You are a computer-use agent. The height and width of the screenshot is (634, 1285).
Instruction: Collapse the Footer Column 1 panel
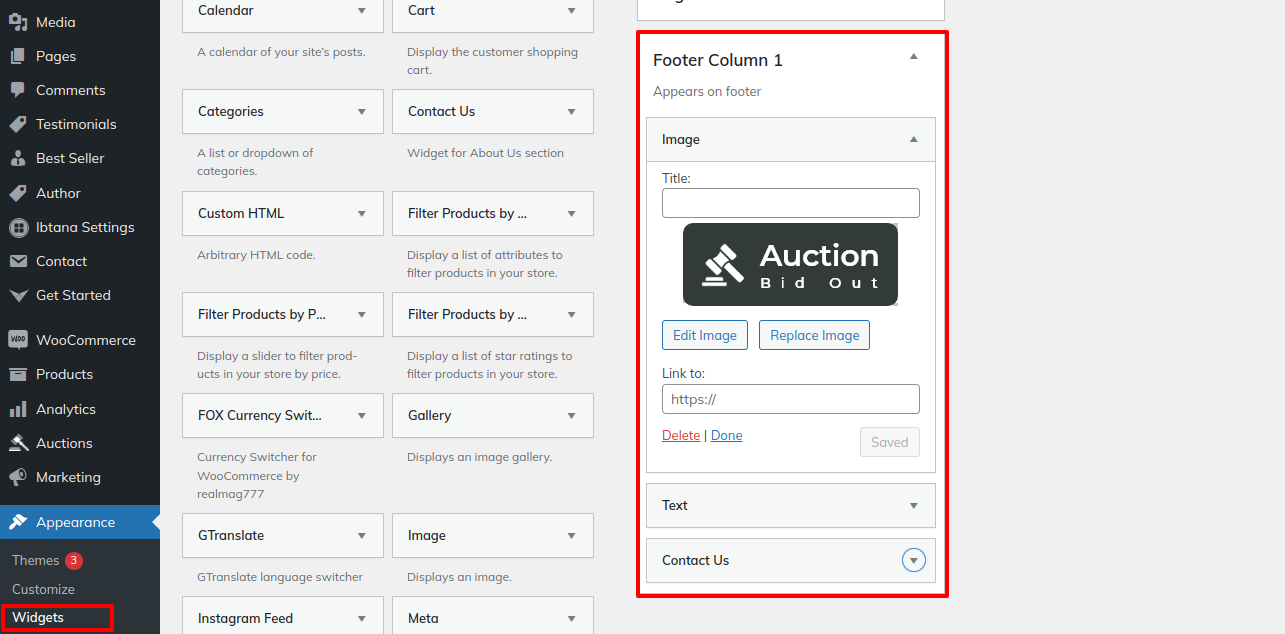tap(913, 58)
